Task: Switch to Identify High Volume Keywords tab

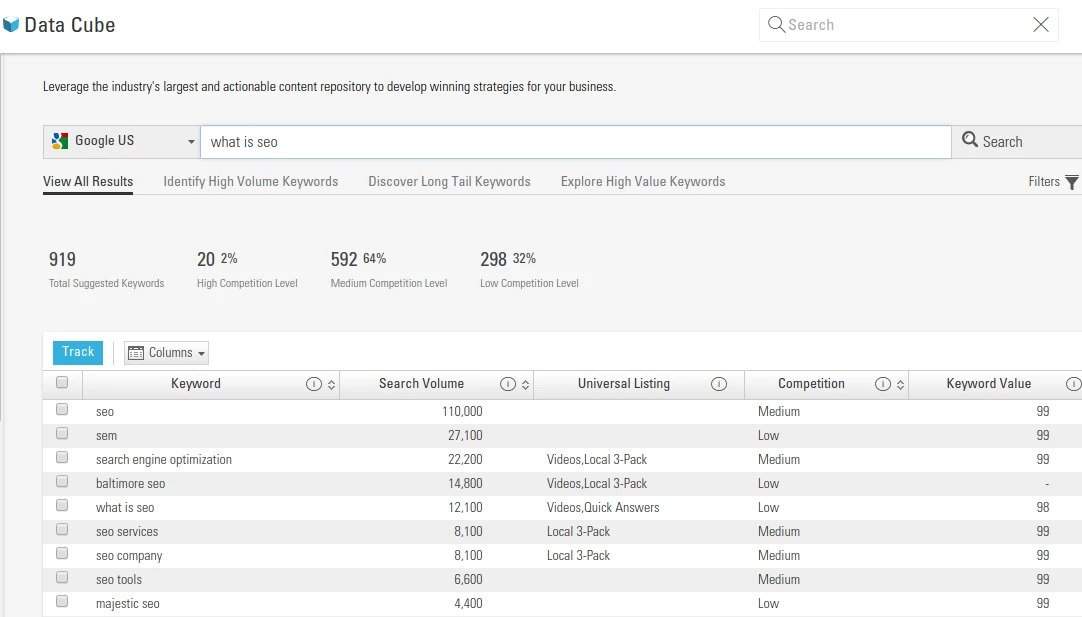Action: [x=250, y=181]
